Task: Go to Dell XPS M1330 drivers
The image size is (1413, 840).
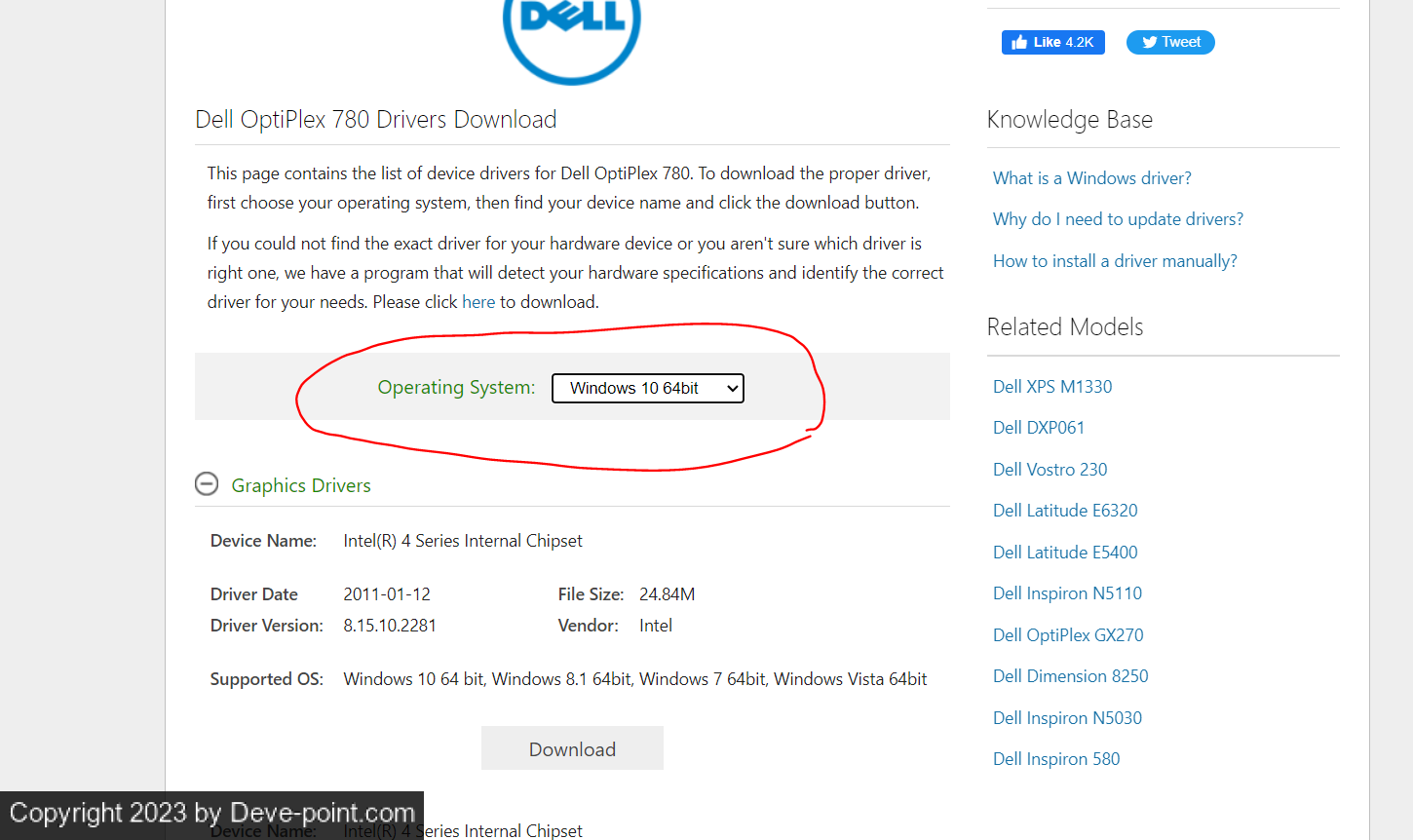Action: tap(1052, 387)
